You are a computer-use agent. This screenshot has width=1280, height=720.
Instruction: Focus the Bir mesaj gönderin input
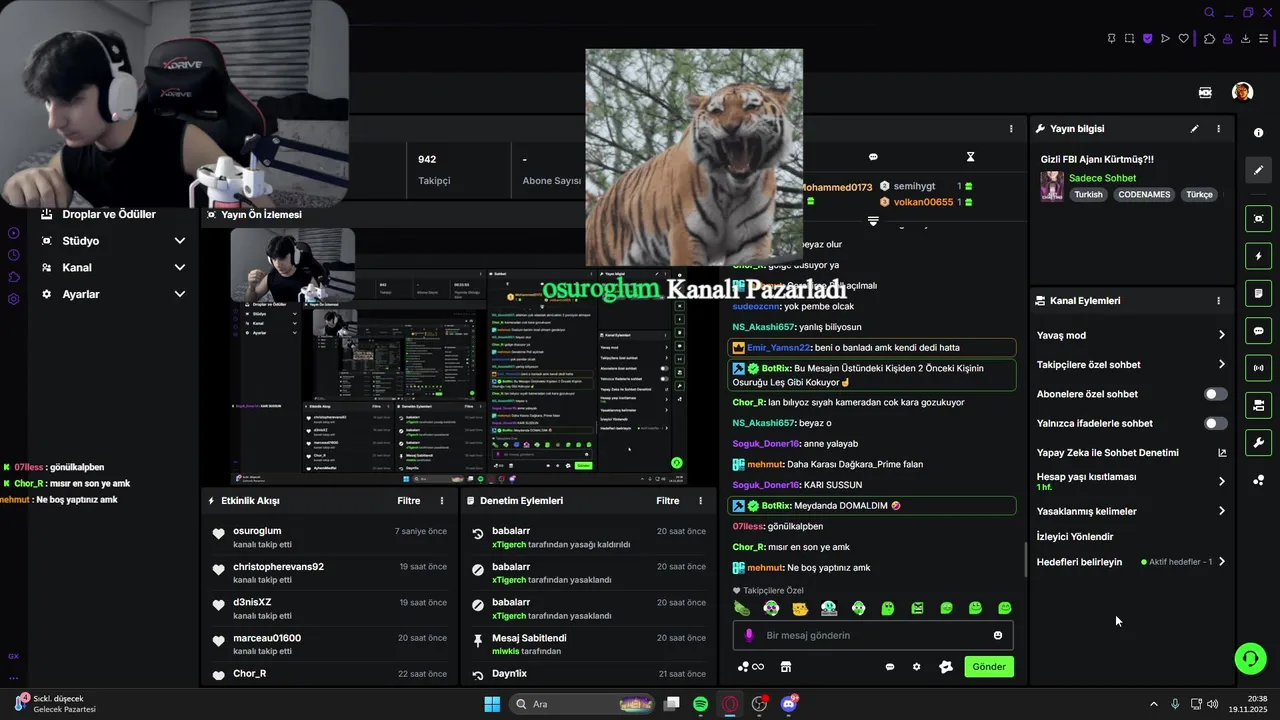coord(873,636)
